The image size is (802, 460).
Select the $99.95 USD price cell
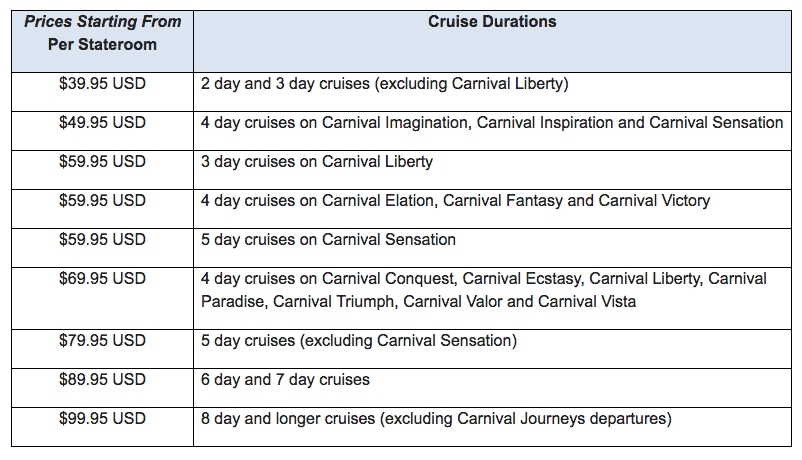[x=102, y=418]
